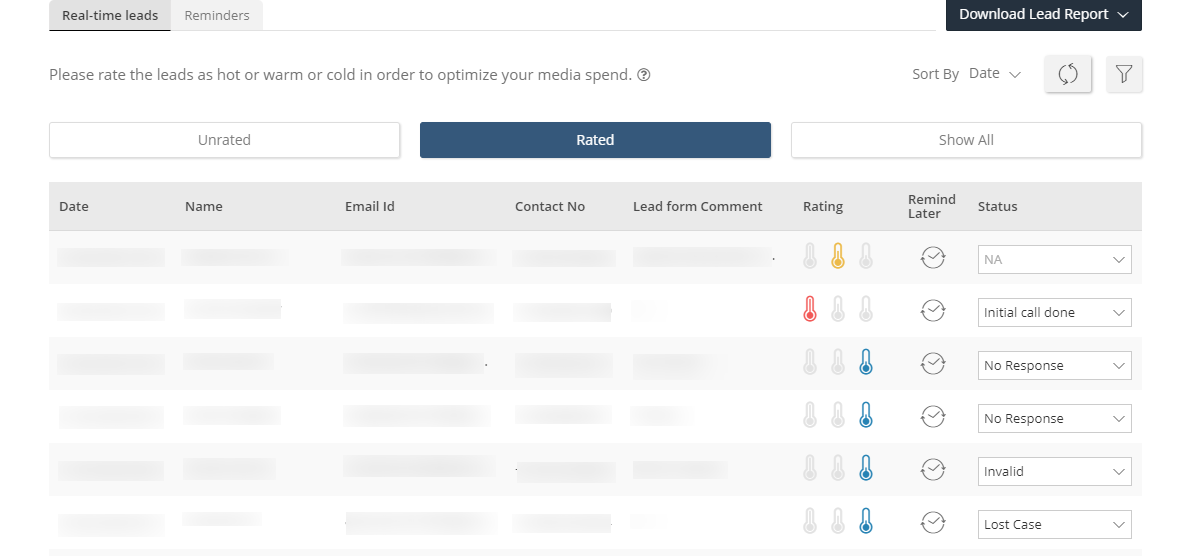Open the Lost Case status dropdown
This screenshot has height=556, width=1182.
(x=1054, y=524)
